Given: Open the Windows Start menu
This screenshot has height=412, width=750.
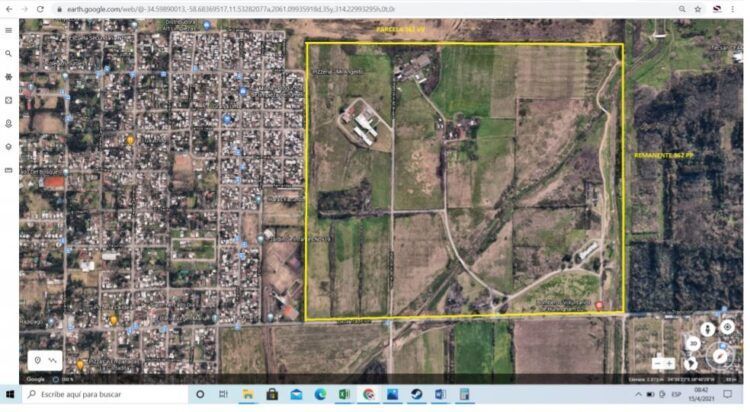Looking at the screenshot, I should click(x=10, y=395).
